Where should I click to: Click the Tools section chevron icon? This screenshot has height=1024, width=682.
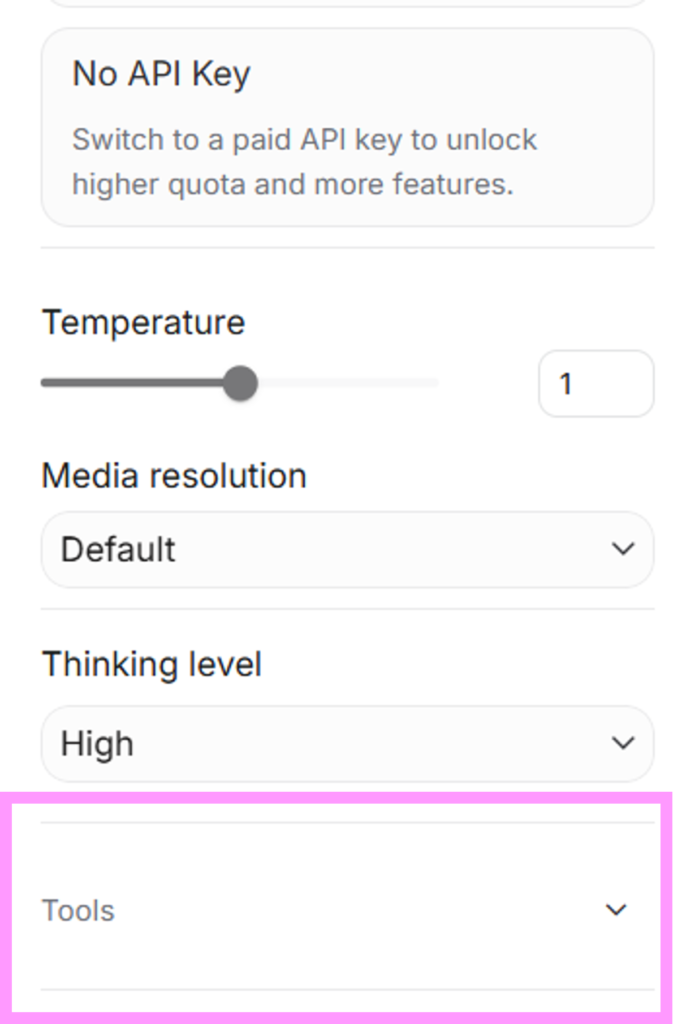click(617, 910)
